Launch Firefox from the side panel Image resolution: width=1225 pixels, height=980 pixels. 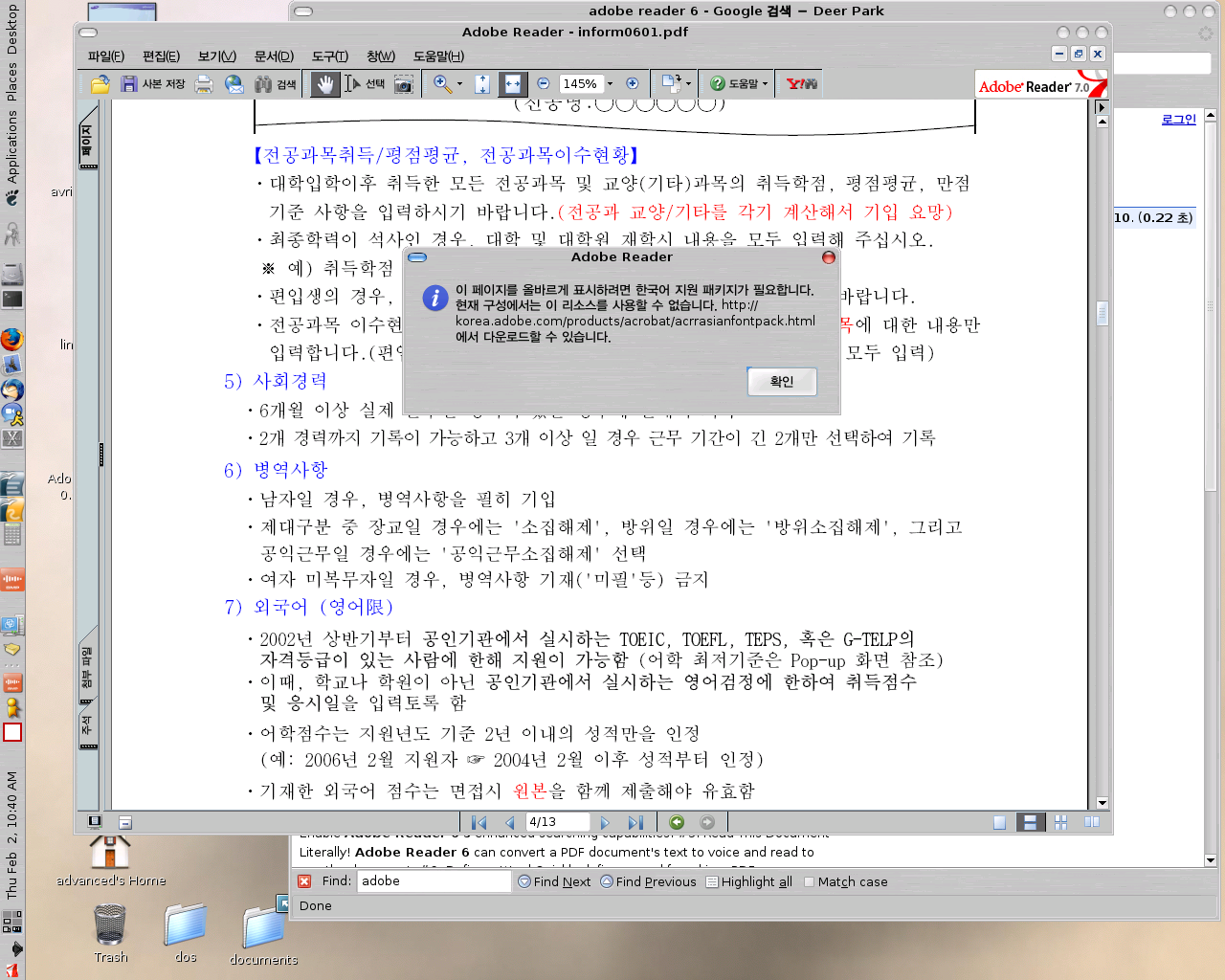tap(11, 340)
